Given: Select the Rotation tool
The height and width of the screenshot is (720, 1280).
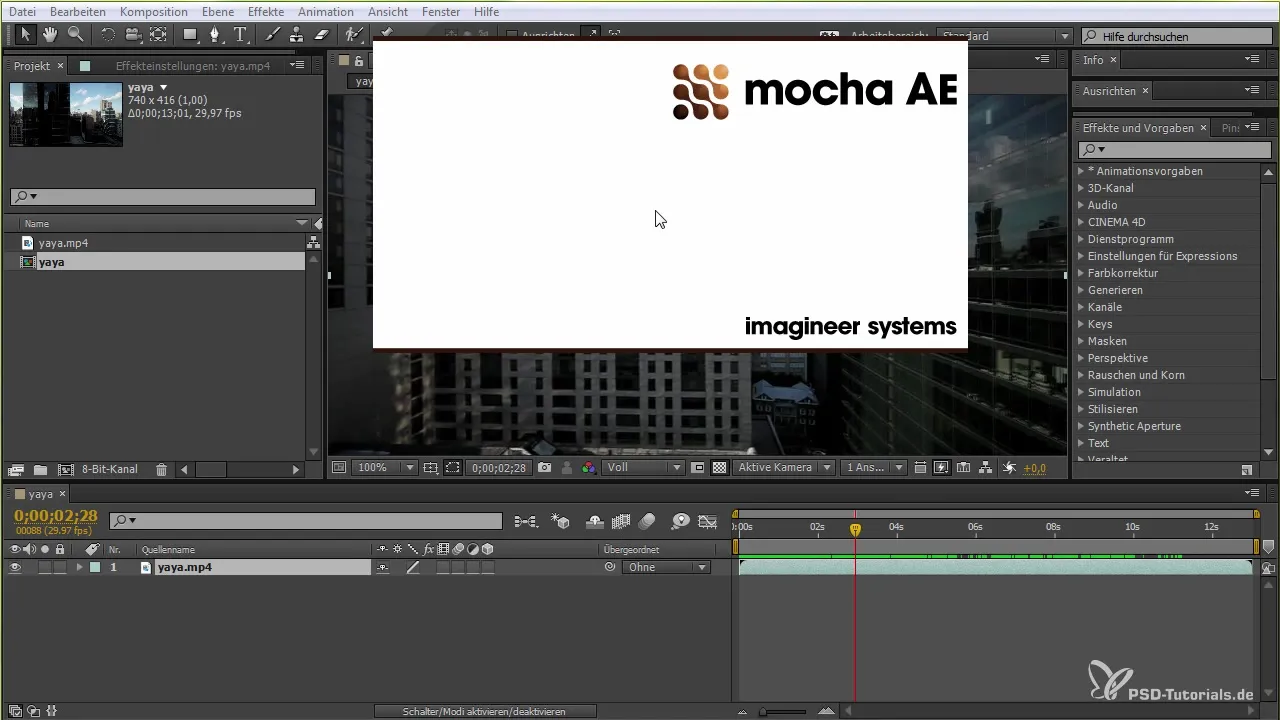Looking at the screenshot, I should [107, 35].
